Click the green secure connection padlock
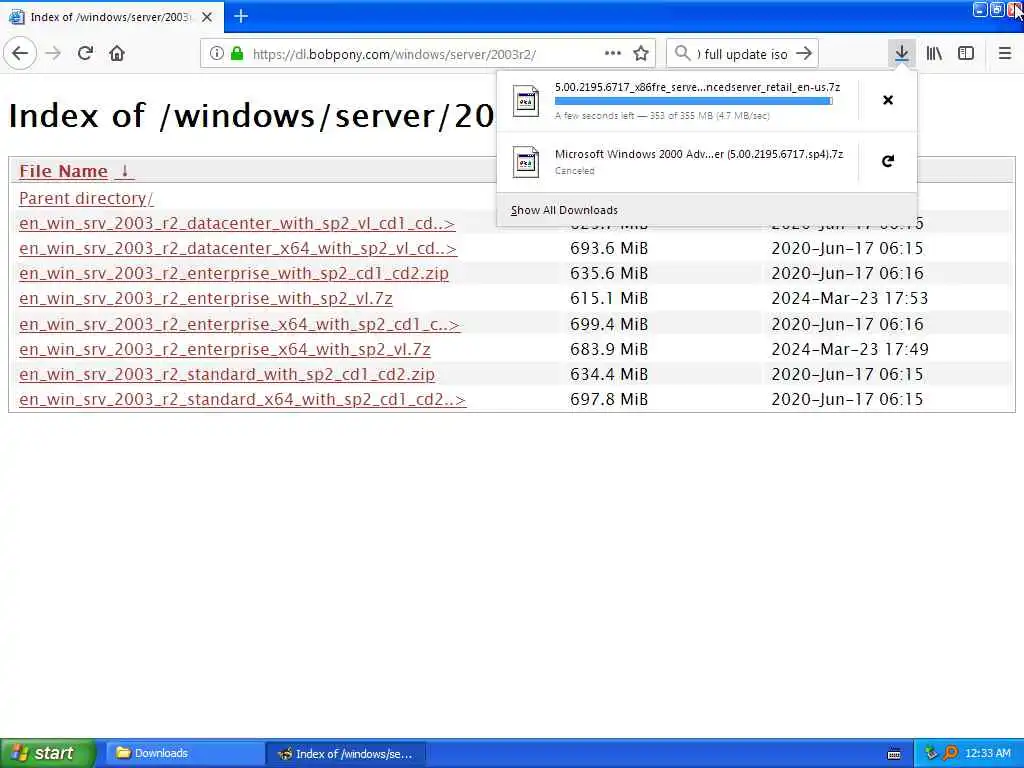 [x=237, y=54]
